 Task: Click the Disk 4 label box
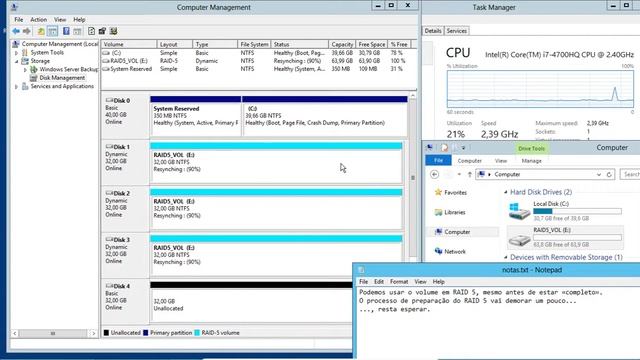125,301
